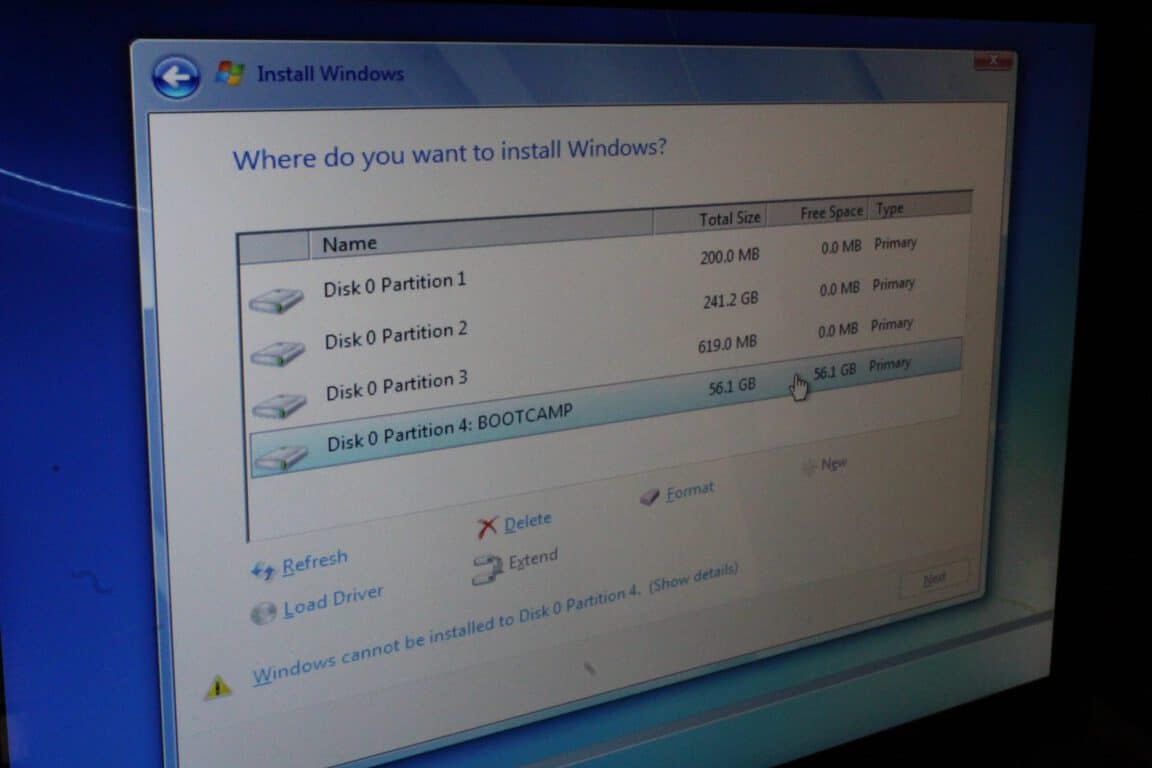Click the Format eraser icon

coord(649,497)
